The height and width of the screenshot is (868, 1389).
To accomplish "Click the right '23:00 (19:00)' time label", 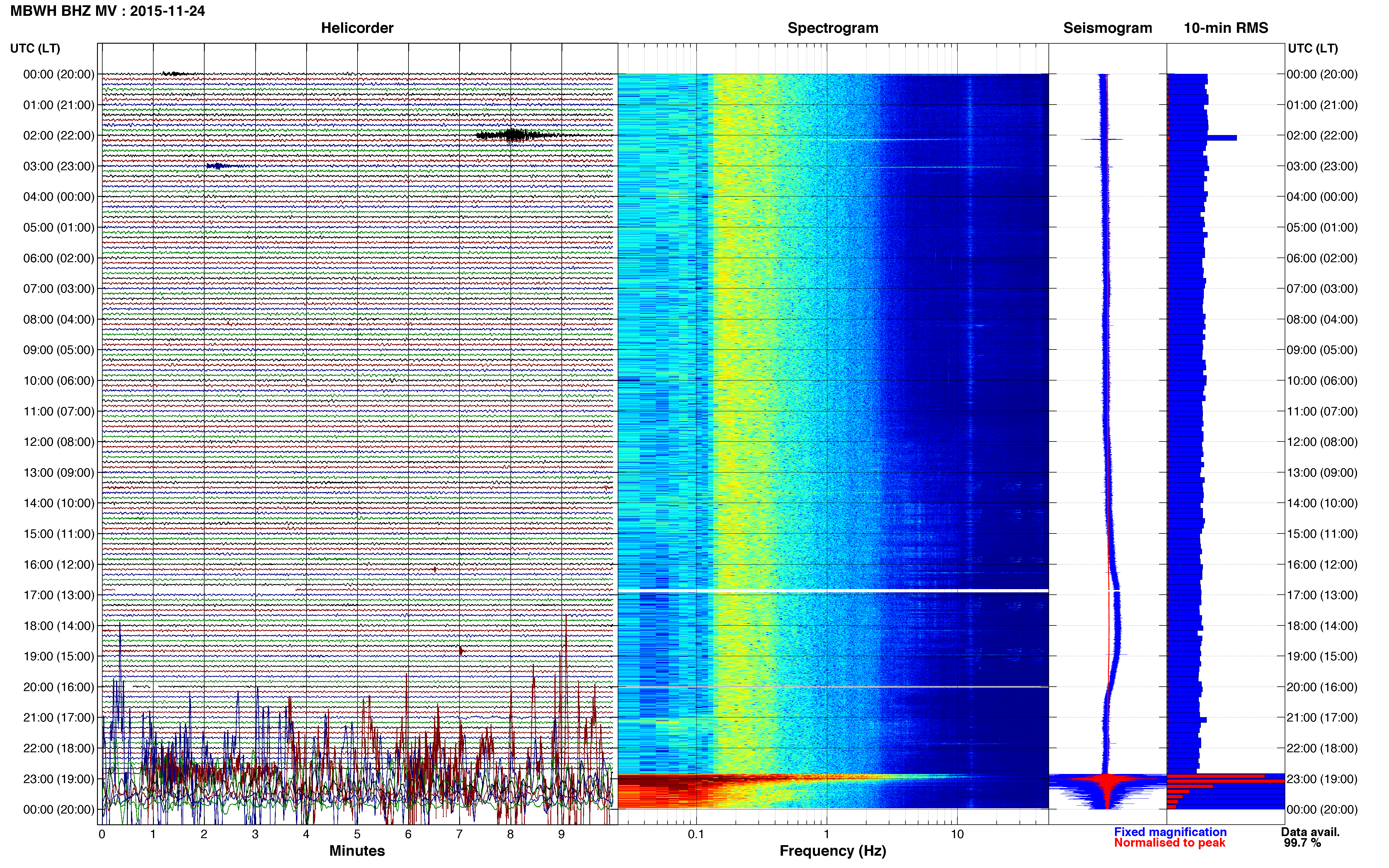I will pyautogui.click(x=1322, y=779).
